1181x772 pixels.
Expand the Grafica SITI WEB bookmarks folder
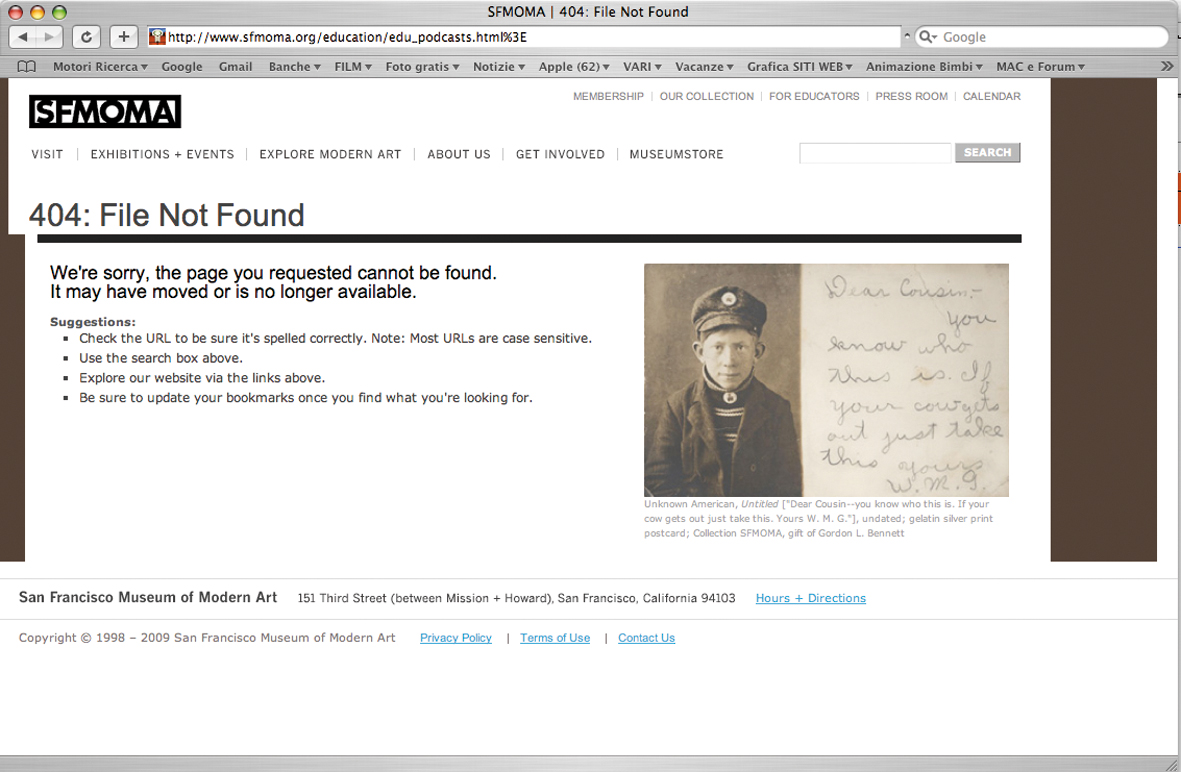point(800,66)
